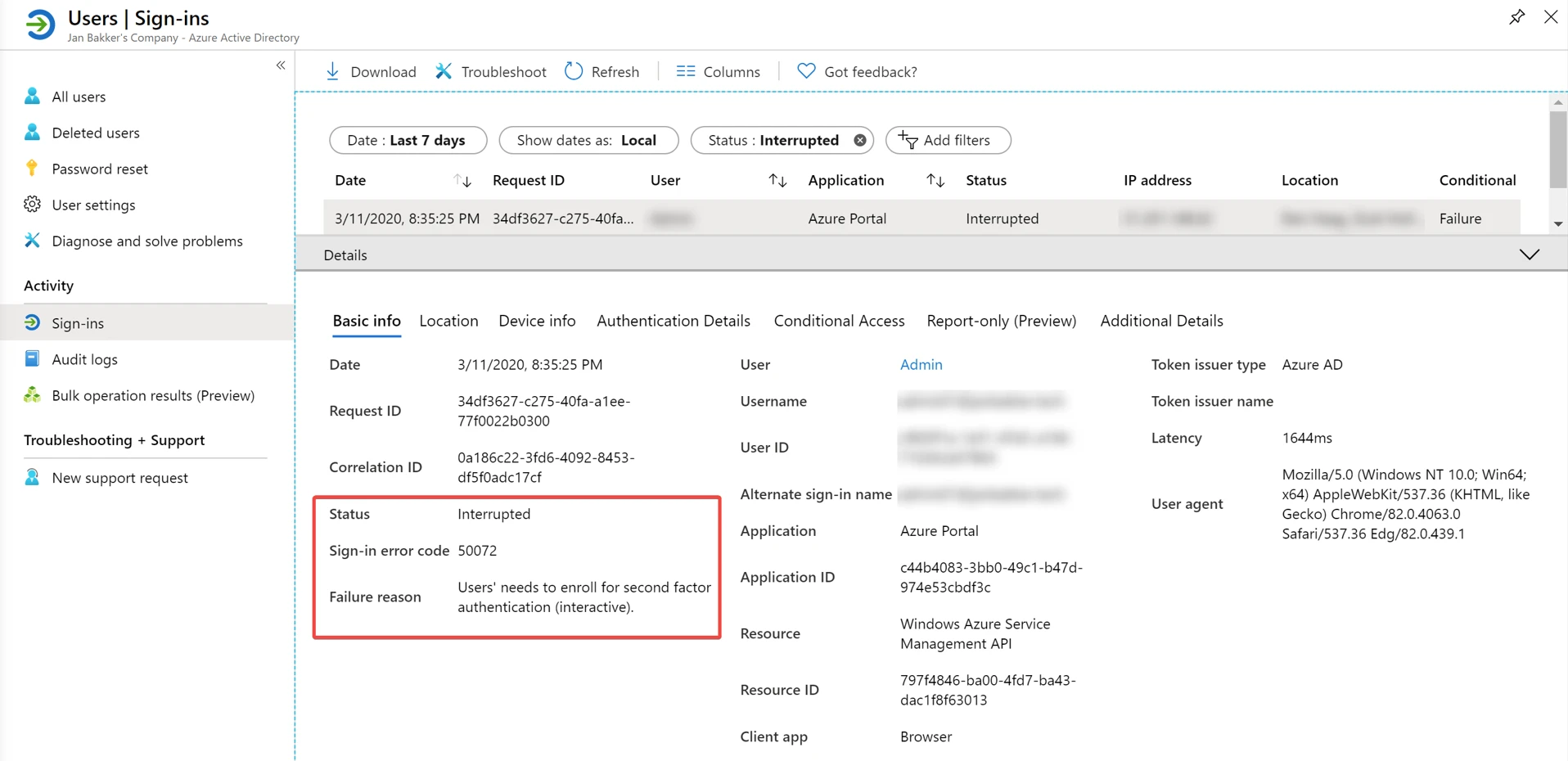Open the Additional Details tab

(x=1161, y=321)
